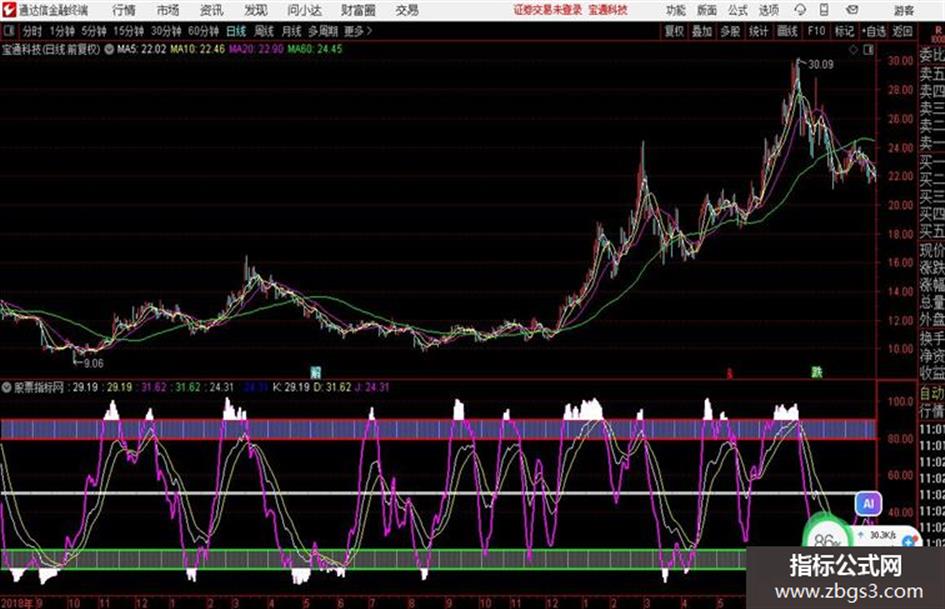Click the 游客 guest account label

pos(903,10)
